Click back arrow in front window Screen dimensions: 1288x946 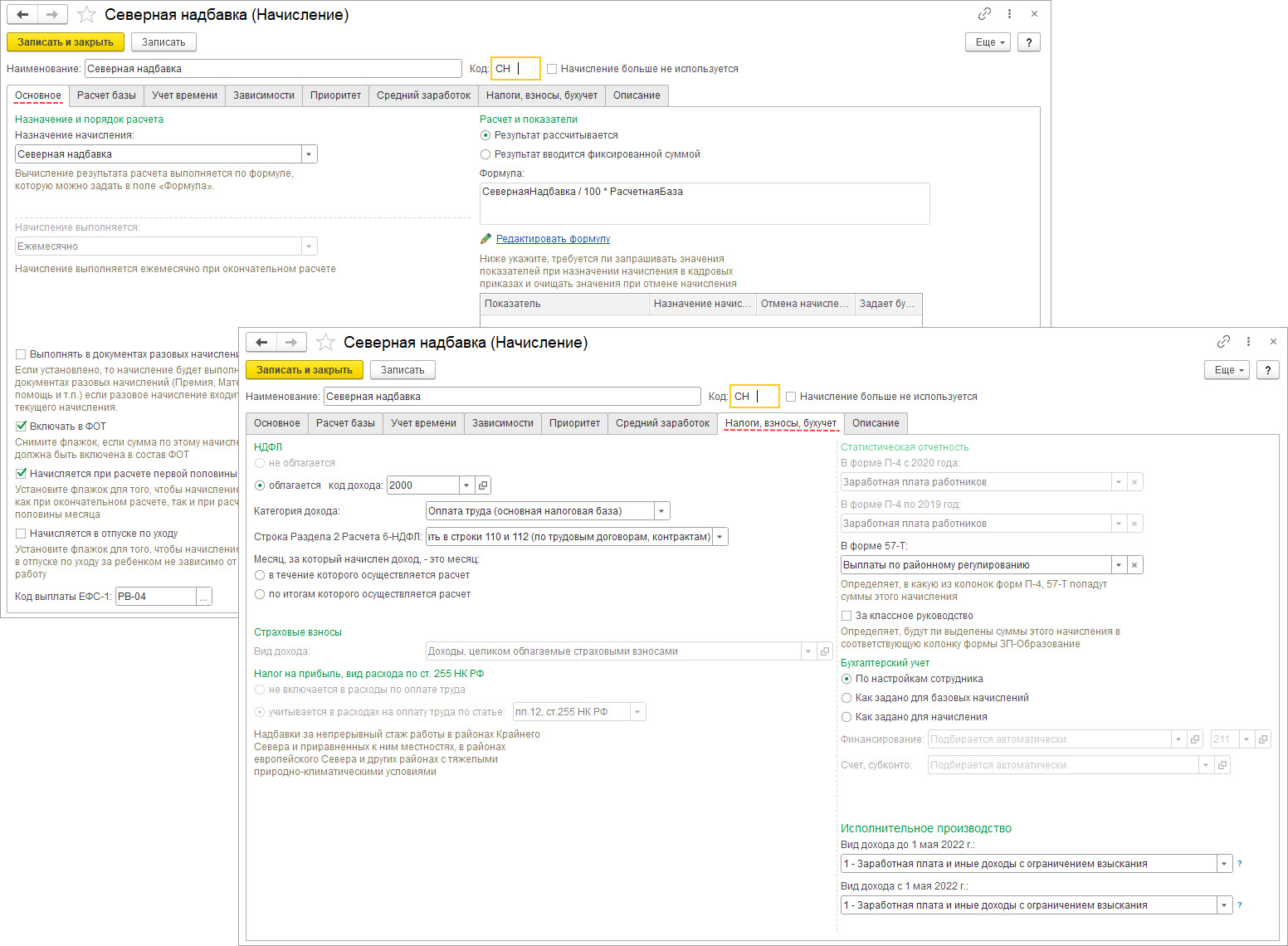[x=261, y=342]
